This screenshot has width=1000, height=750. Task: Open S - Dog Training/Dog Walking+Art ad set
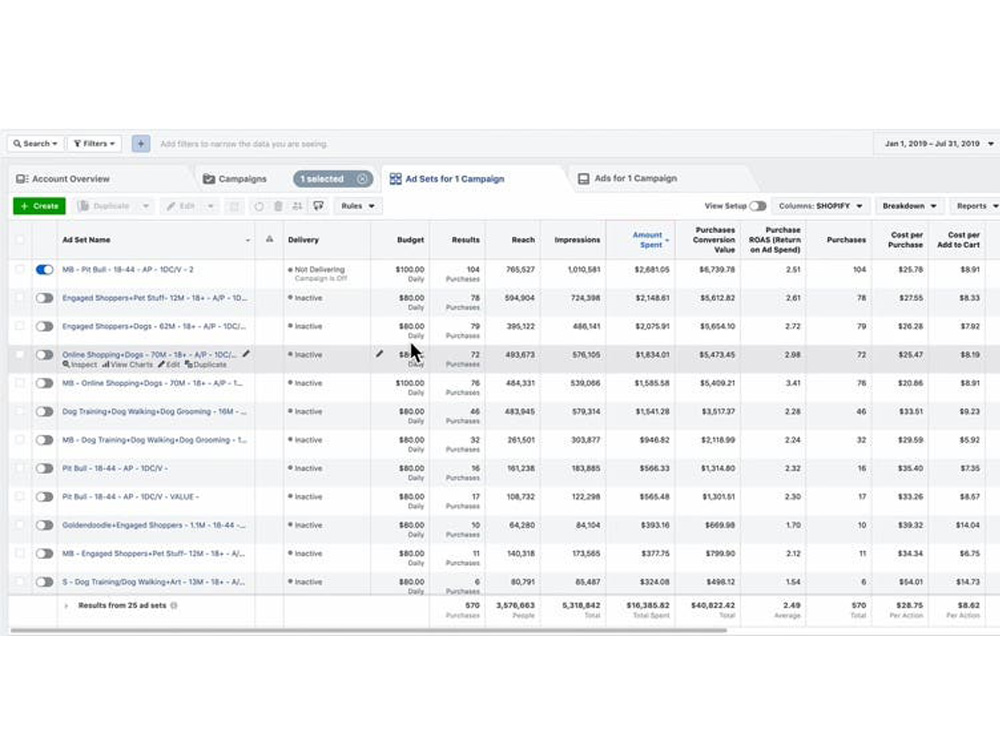click(x=153, y=582)
